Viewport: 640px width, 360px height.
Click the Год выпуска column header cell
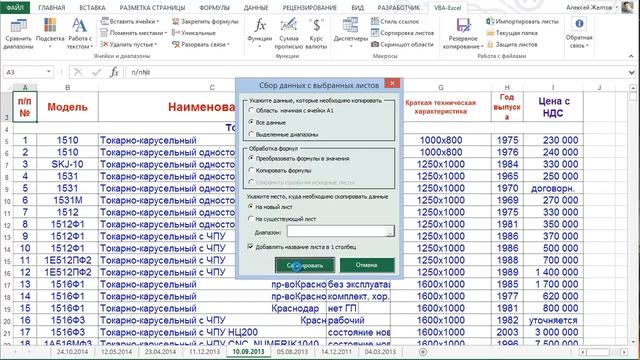click(x=507, y=107)
